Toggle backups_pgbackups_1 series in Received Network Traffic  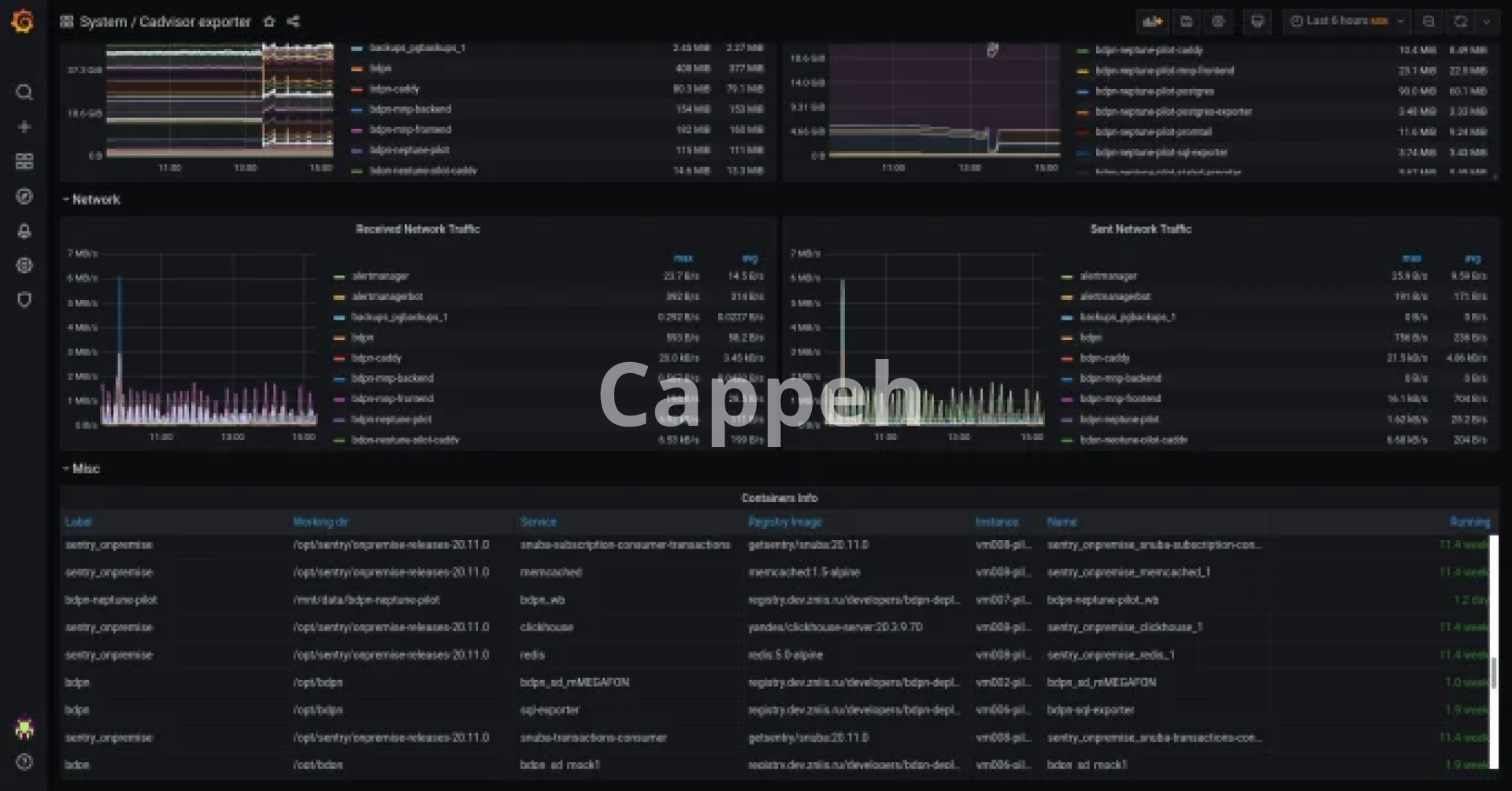(x=399, y=317)
